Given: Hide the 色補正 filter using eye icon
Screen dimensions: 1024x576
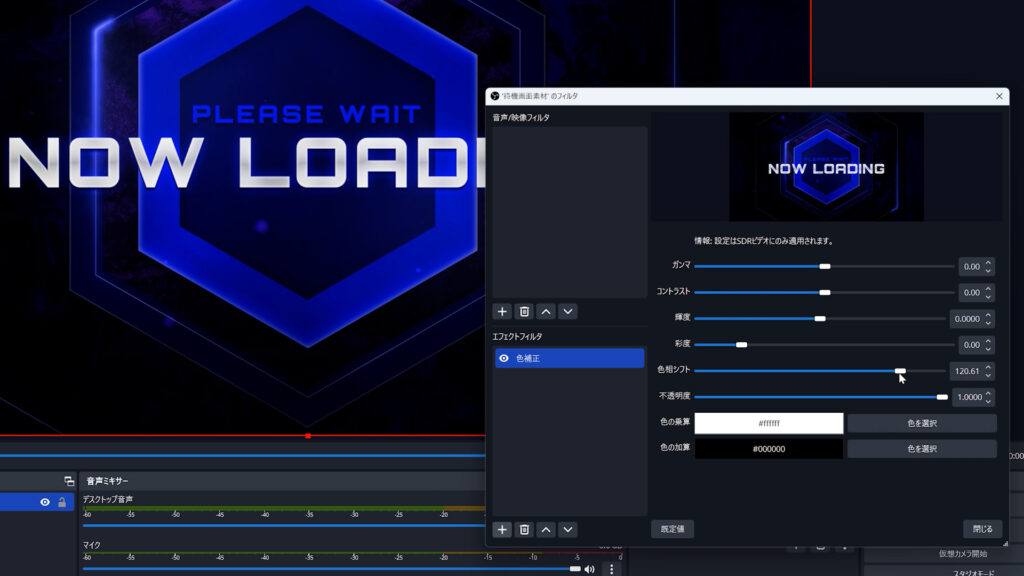Looking at the screenshot, I should [x=504, y=358].
